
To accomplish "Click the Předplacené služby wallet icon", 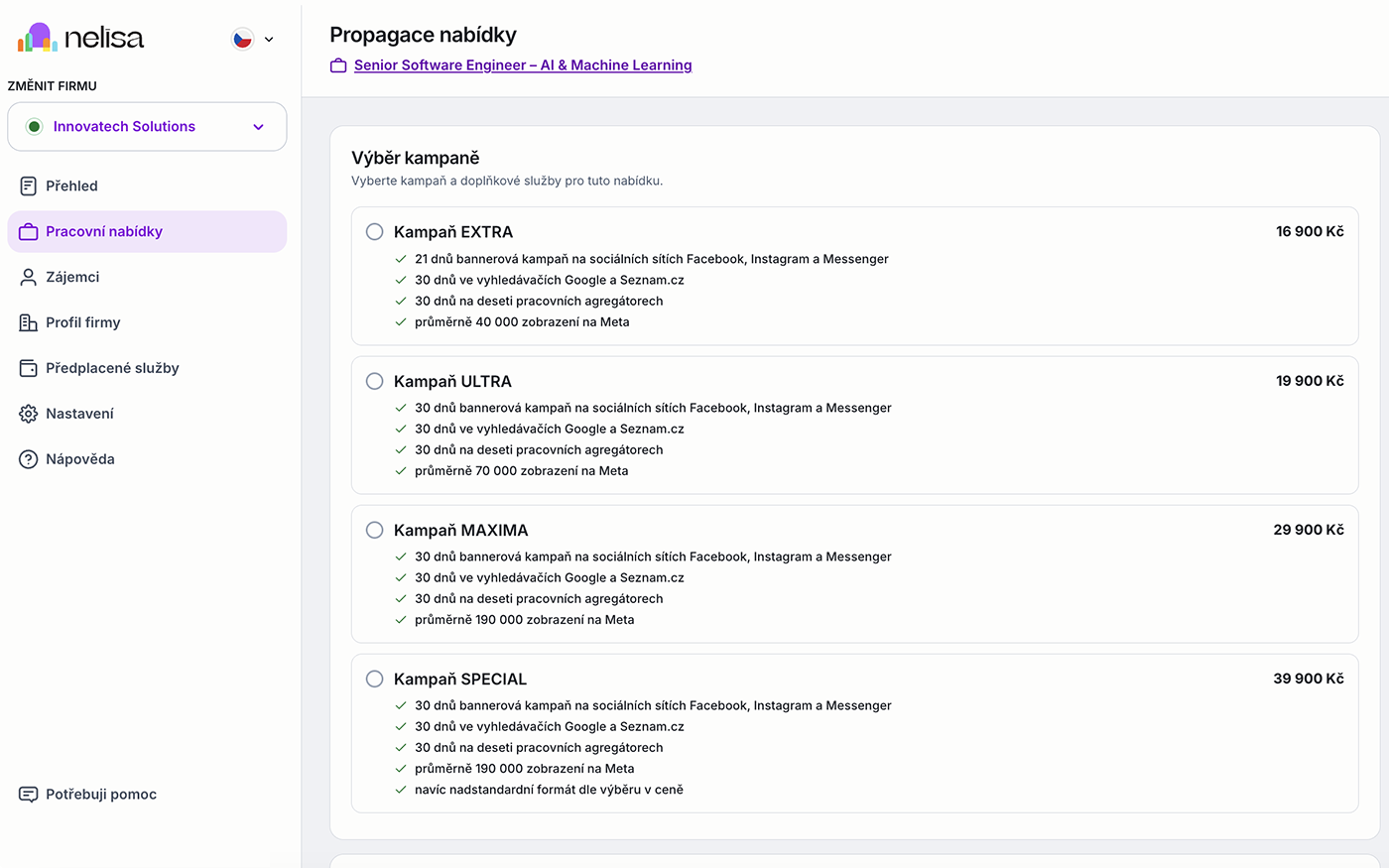I will click(29, 368).
